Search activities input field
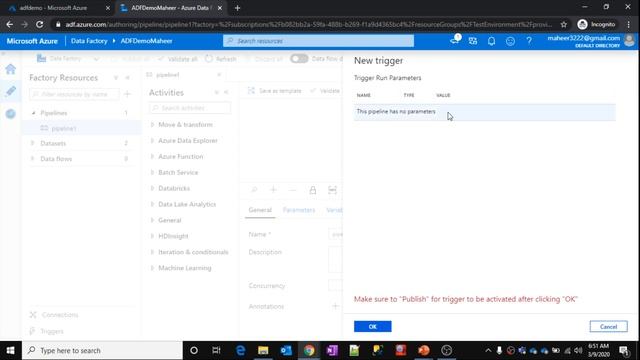The image size is (640, 360). 190,108
